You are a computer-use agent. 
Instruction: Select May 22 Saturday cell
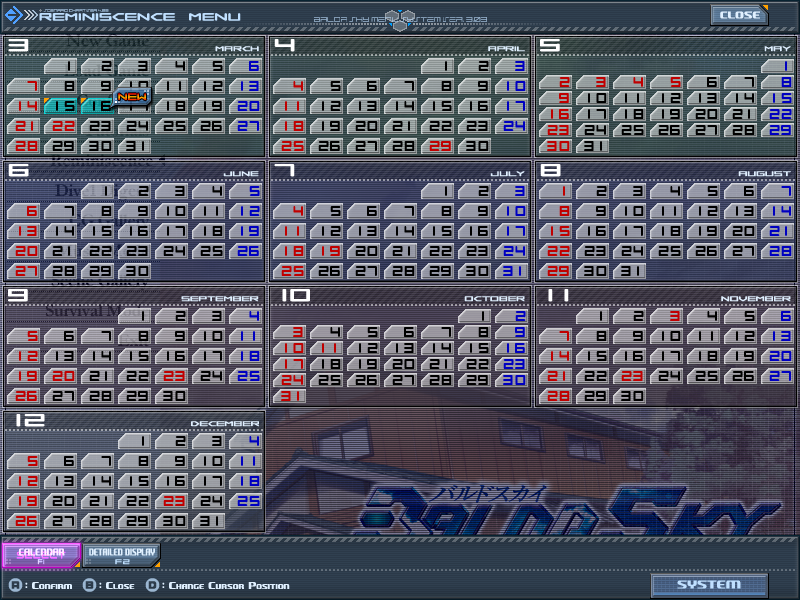[x=778, y=114]
